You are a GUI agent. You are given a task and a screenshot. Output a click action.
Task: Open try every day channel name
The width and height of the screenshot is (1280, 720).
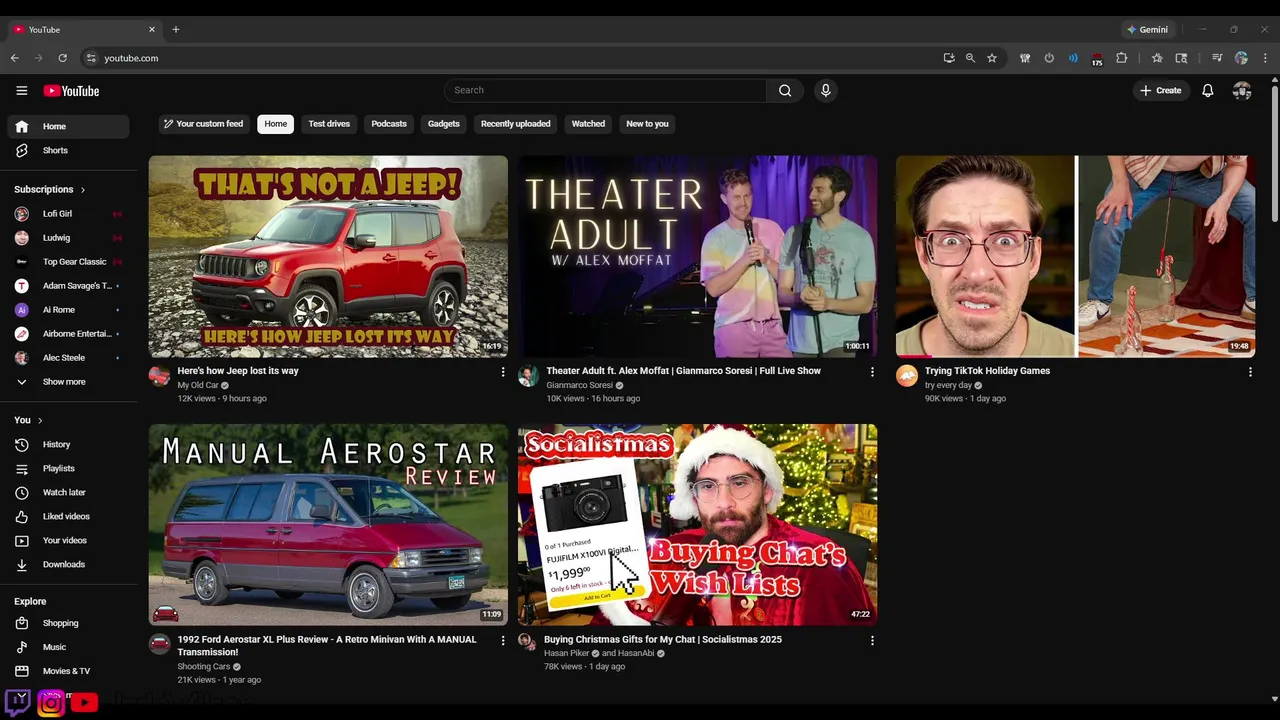pos(948,386)
